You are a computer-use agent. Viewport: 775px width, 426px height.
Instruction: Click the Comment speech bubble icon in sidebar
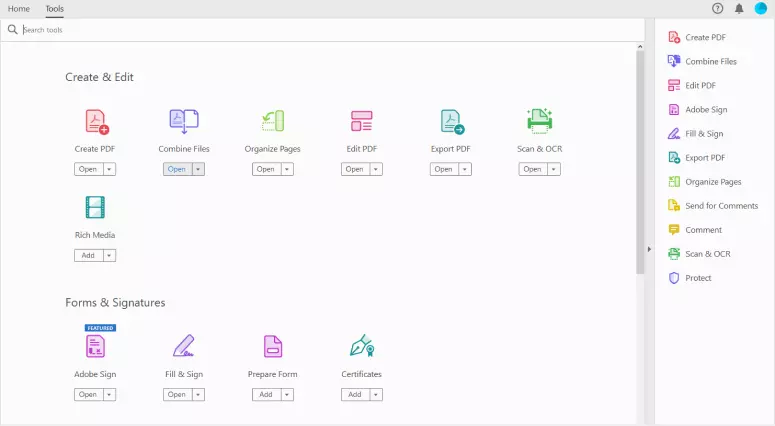point(674,230)
